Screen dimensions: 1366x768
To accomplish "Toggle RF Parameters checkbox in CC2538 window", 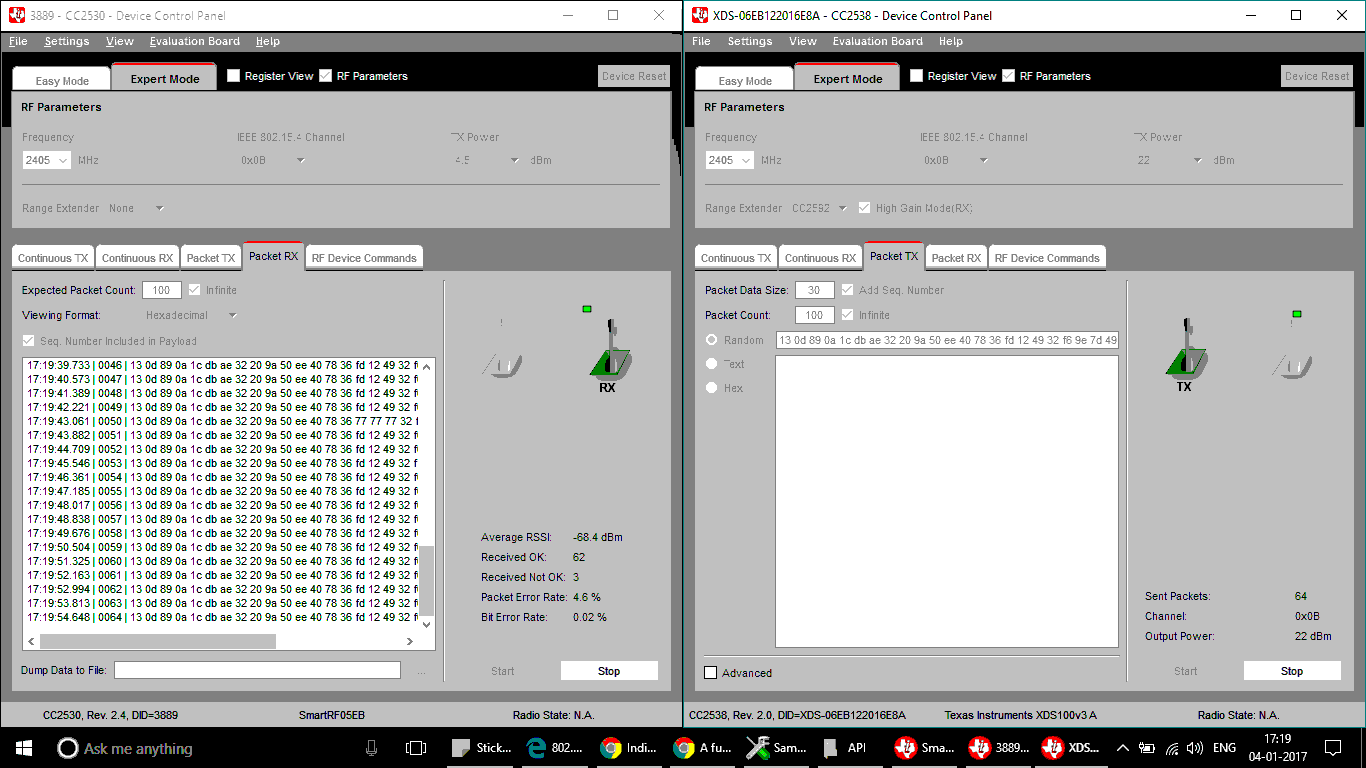I will click(x=1009, y=76).
